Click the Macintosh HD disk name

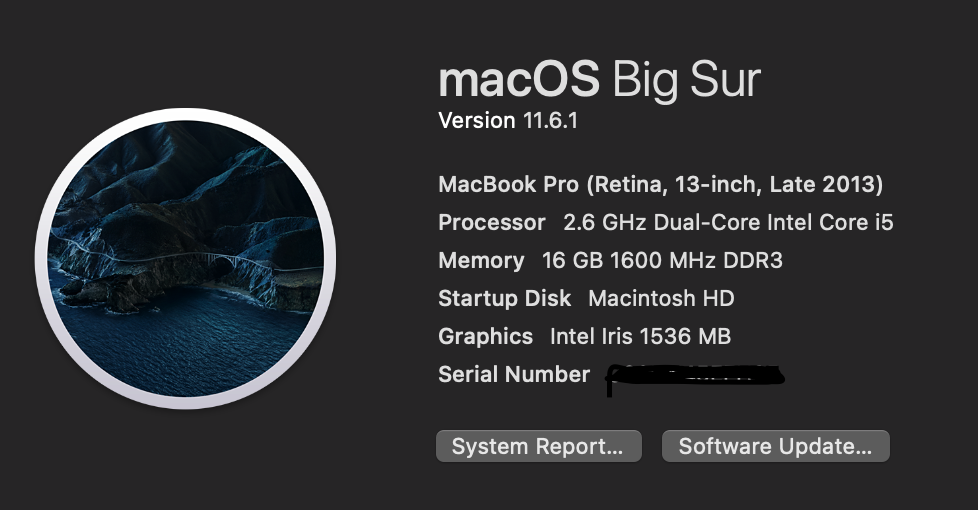click(661, 299)
